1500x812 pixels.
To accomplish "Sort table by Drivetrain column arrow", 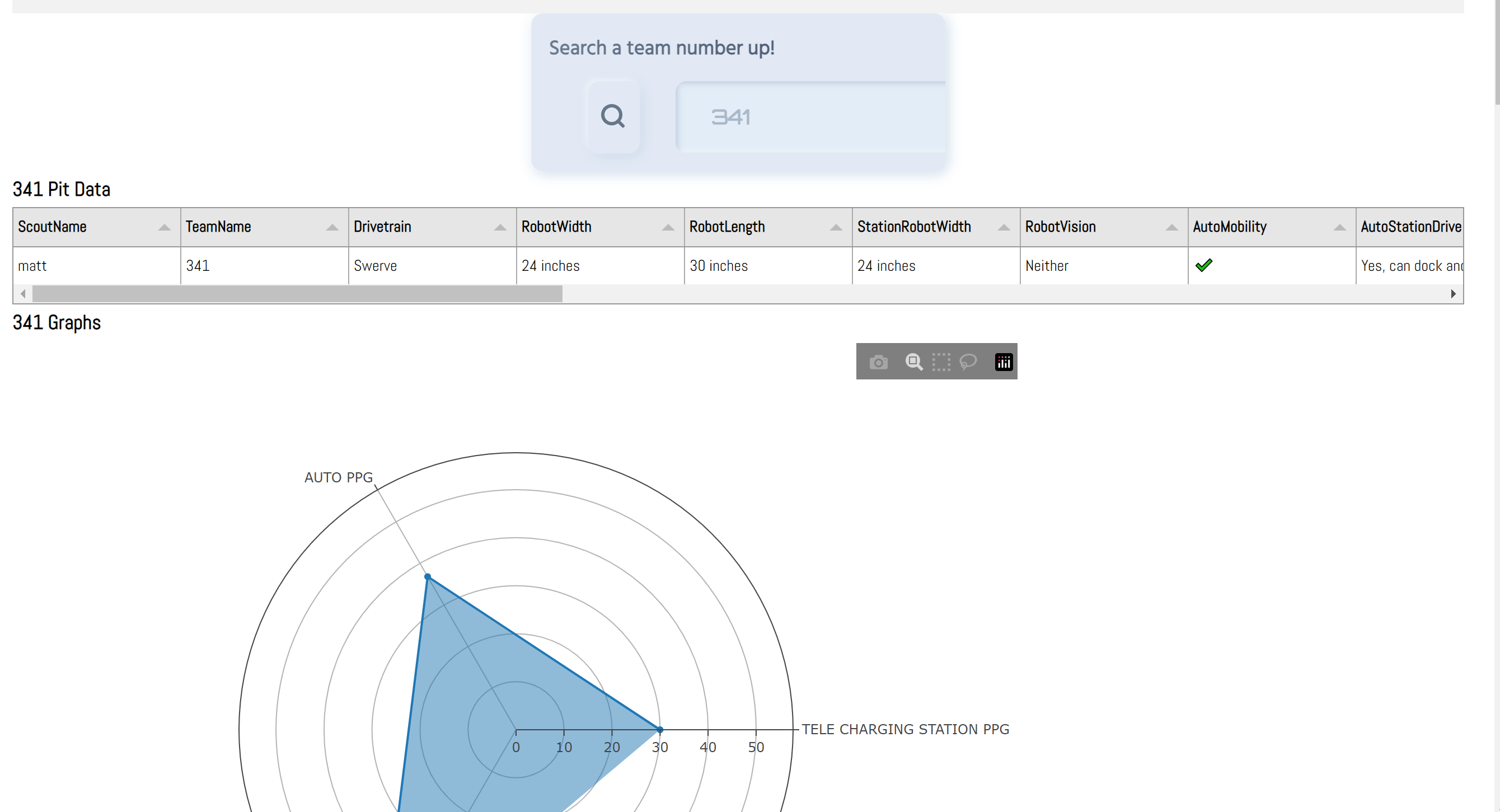I will (500, 227).
